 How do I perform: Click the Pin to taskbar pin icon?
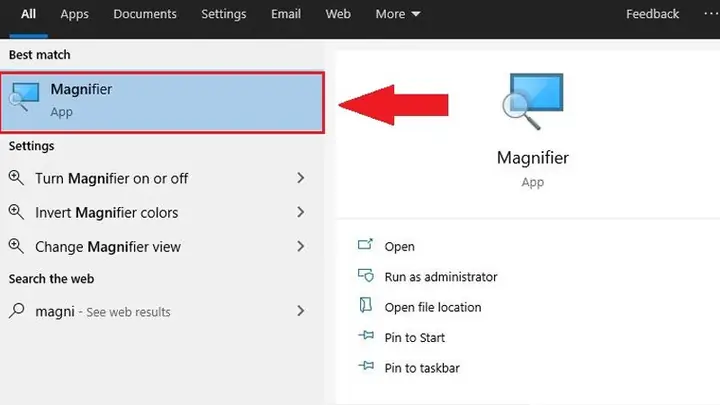pyautogui.click(x=366, y=366)
